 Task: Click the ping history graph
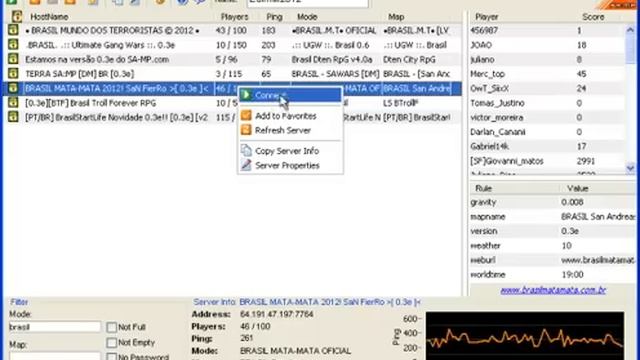pos(524,336)
